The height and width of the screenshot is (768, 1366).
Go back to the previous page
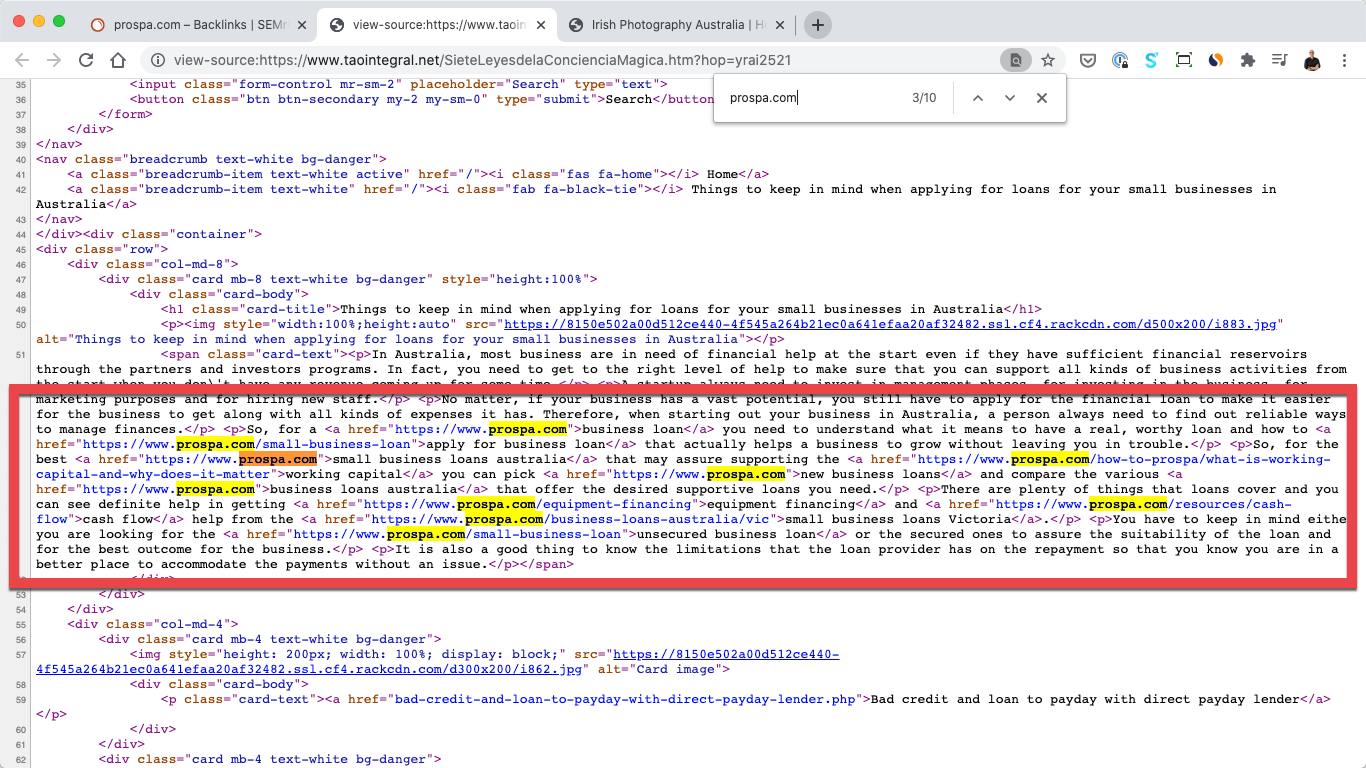coord(22,60)
